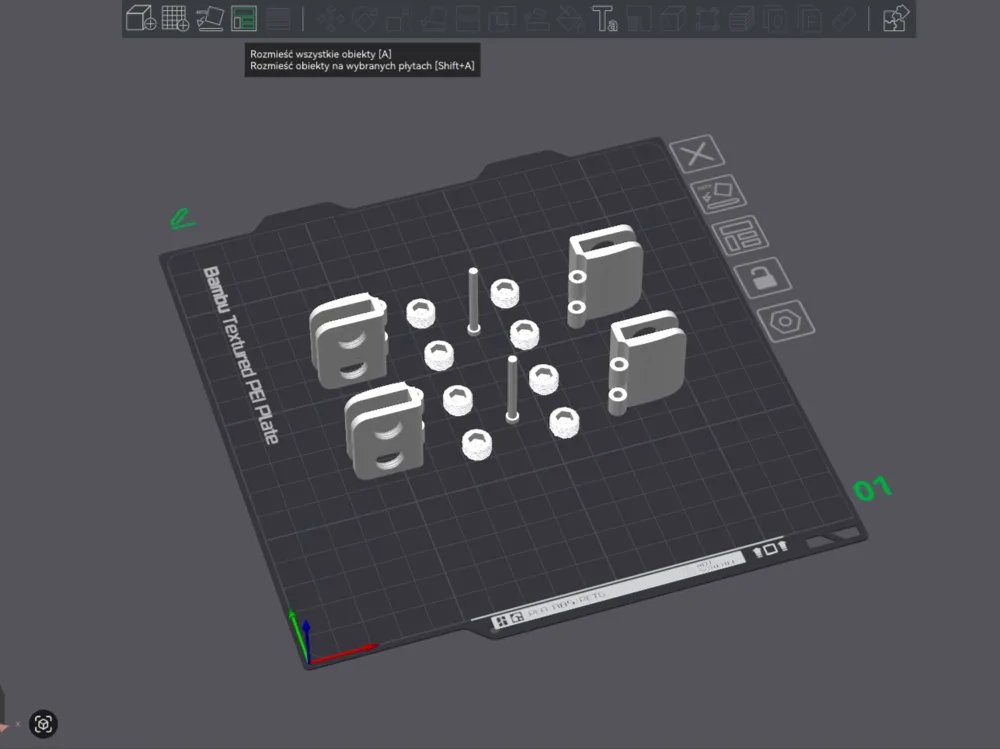The height and width of the screenshot is (749, 1000).
Task: Open the Assembly view puzzle icon
Action: [x=895, y=19]
